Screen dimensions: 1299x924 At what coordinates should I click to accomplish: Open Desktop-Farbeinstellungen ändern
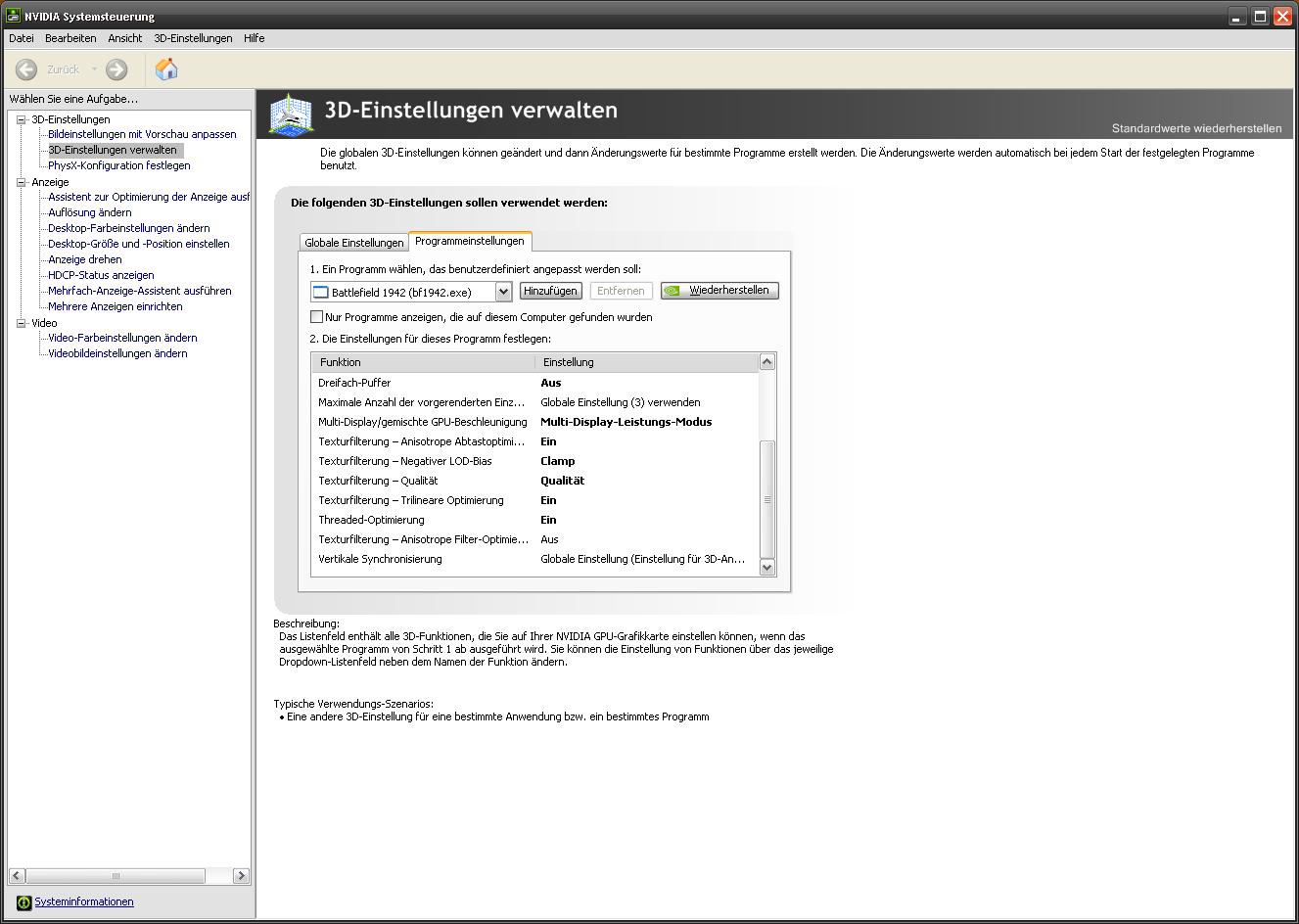129,228
